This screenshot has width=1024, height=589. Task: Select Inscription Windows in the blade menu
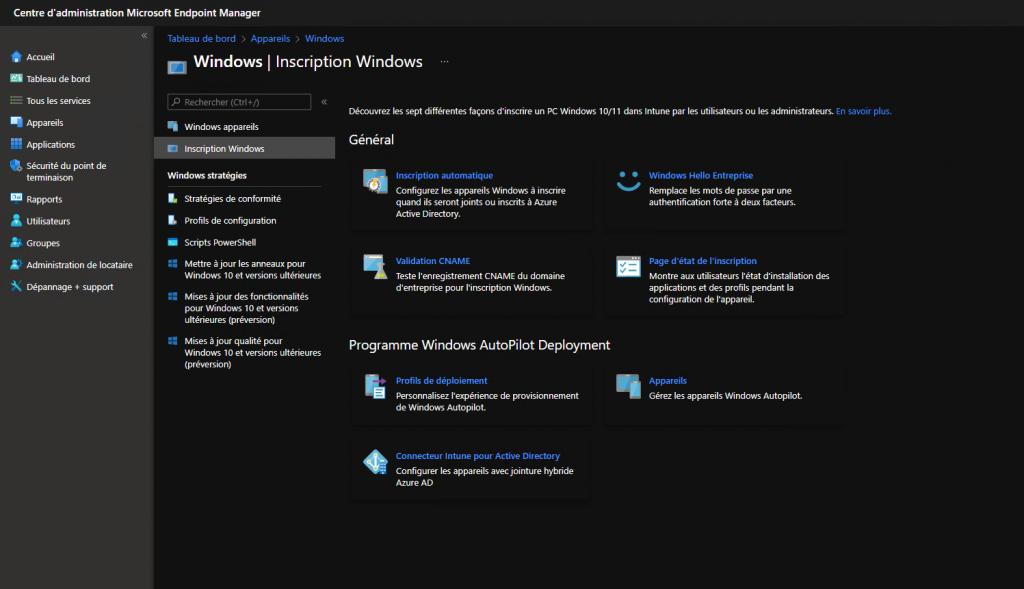tap(244, 148)
